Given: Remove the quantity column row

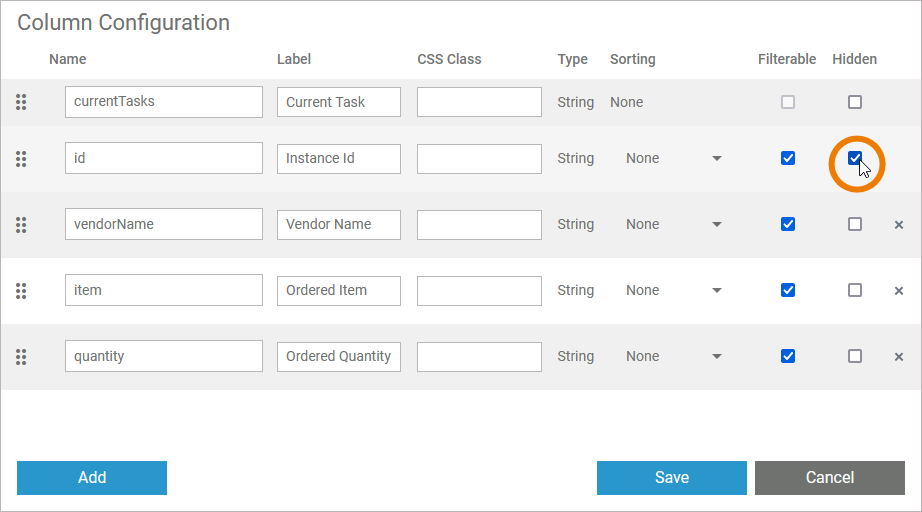Looking at the screenshot, I should pyautogui.click(x=898, y=357).
